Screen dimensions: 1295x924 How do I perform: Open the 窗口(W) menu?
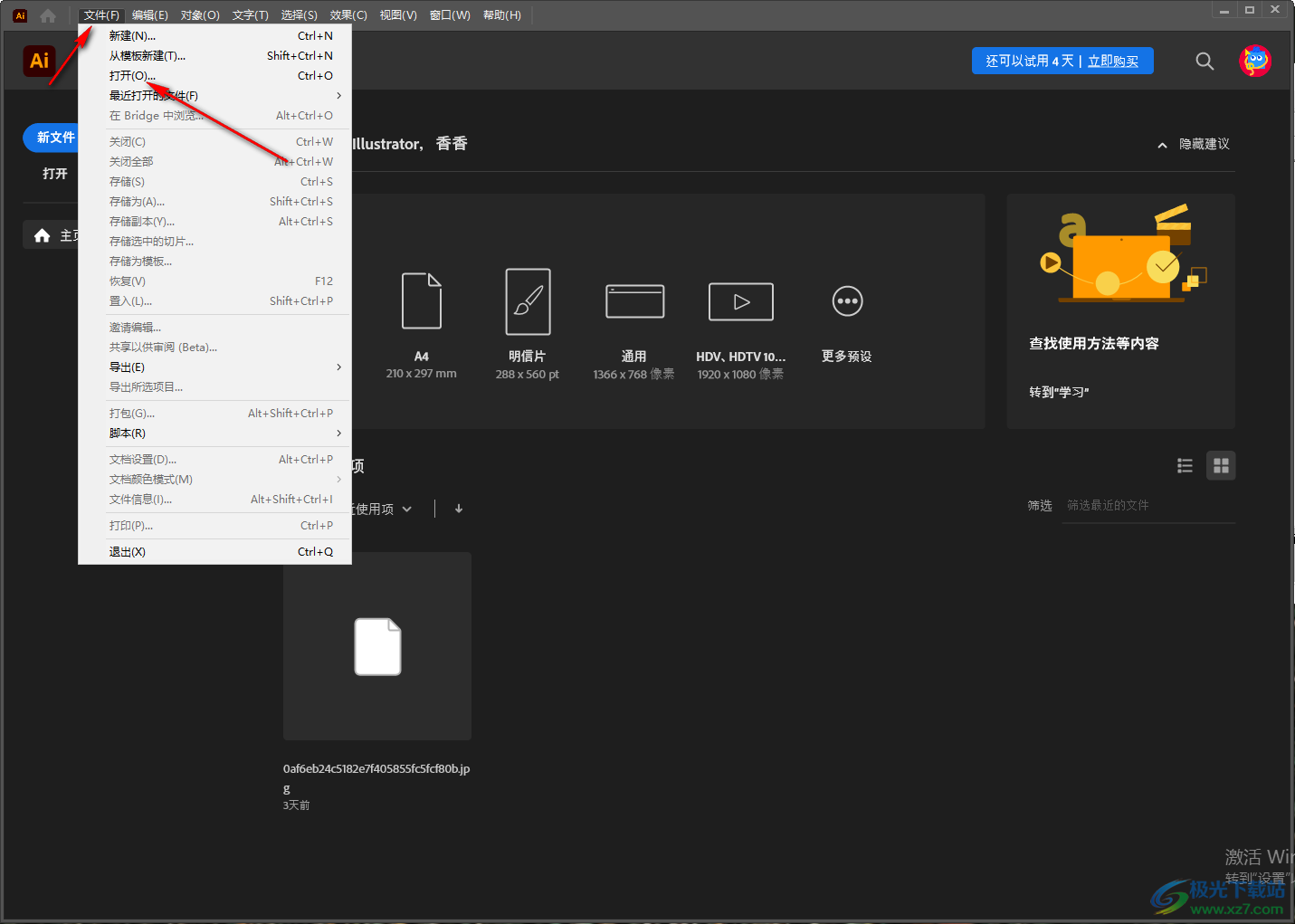tap(450, 15)
